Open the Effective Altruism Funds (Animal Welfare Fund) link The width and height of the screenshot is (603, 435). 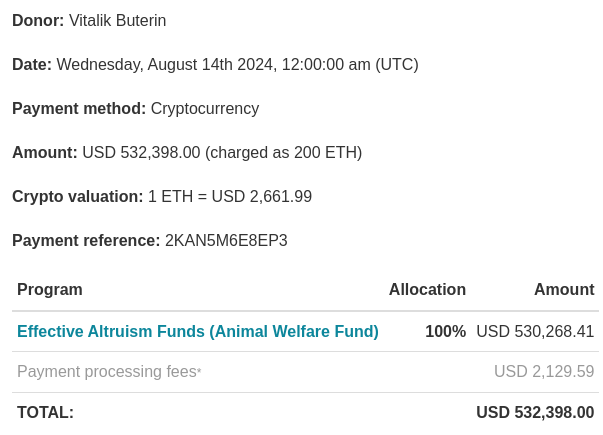[197, 332]
